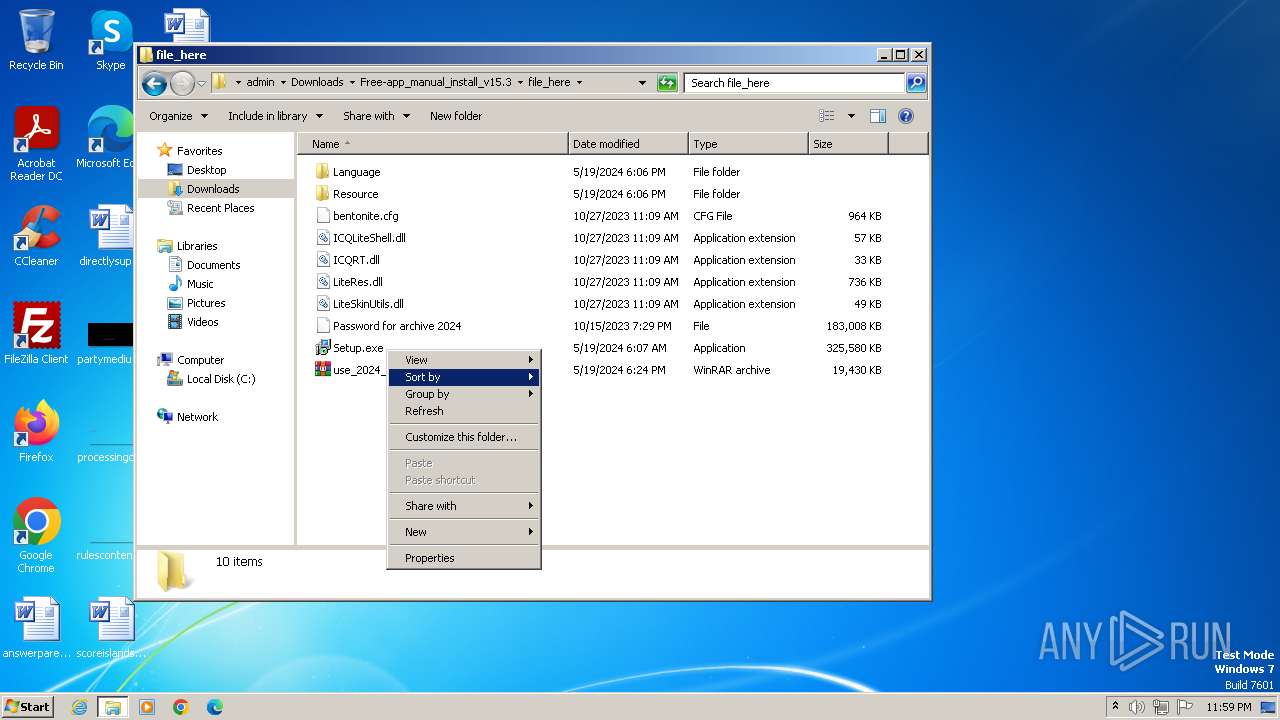Select Network in navigation pane

click(x=197, y=417)
